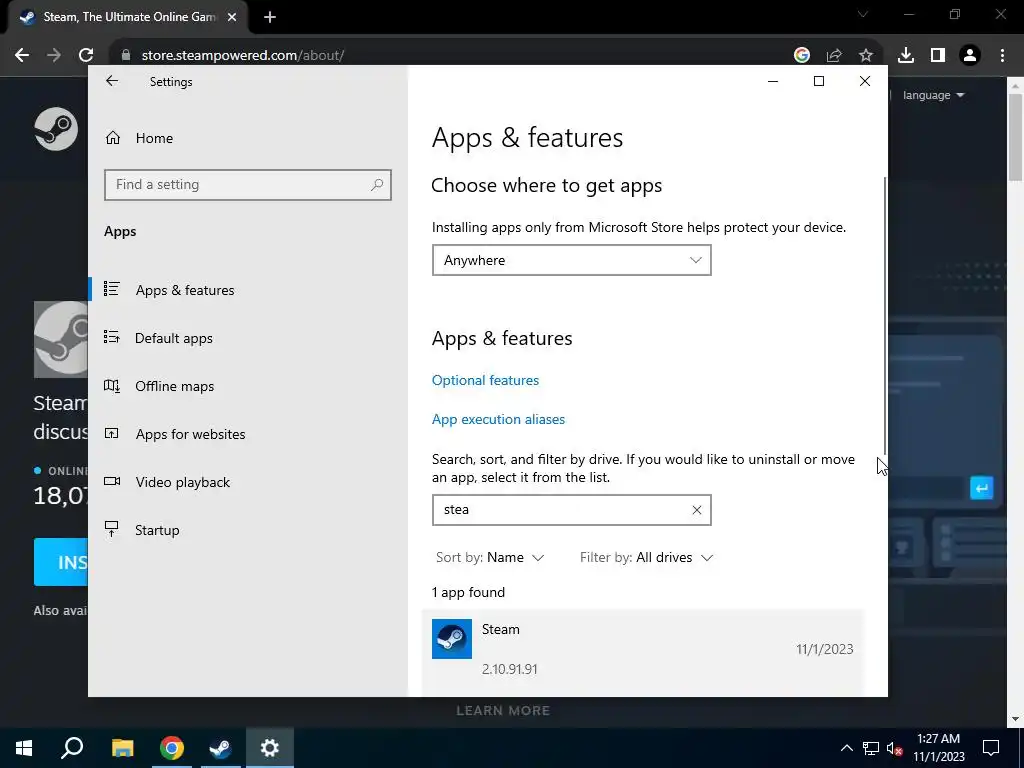Click Chrome page vertical scrollbar
The width and height of the screenshot is (1024, 768).
(x=1015, y=137)
